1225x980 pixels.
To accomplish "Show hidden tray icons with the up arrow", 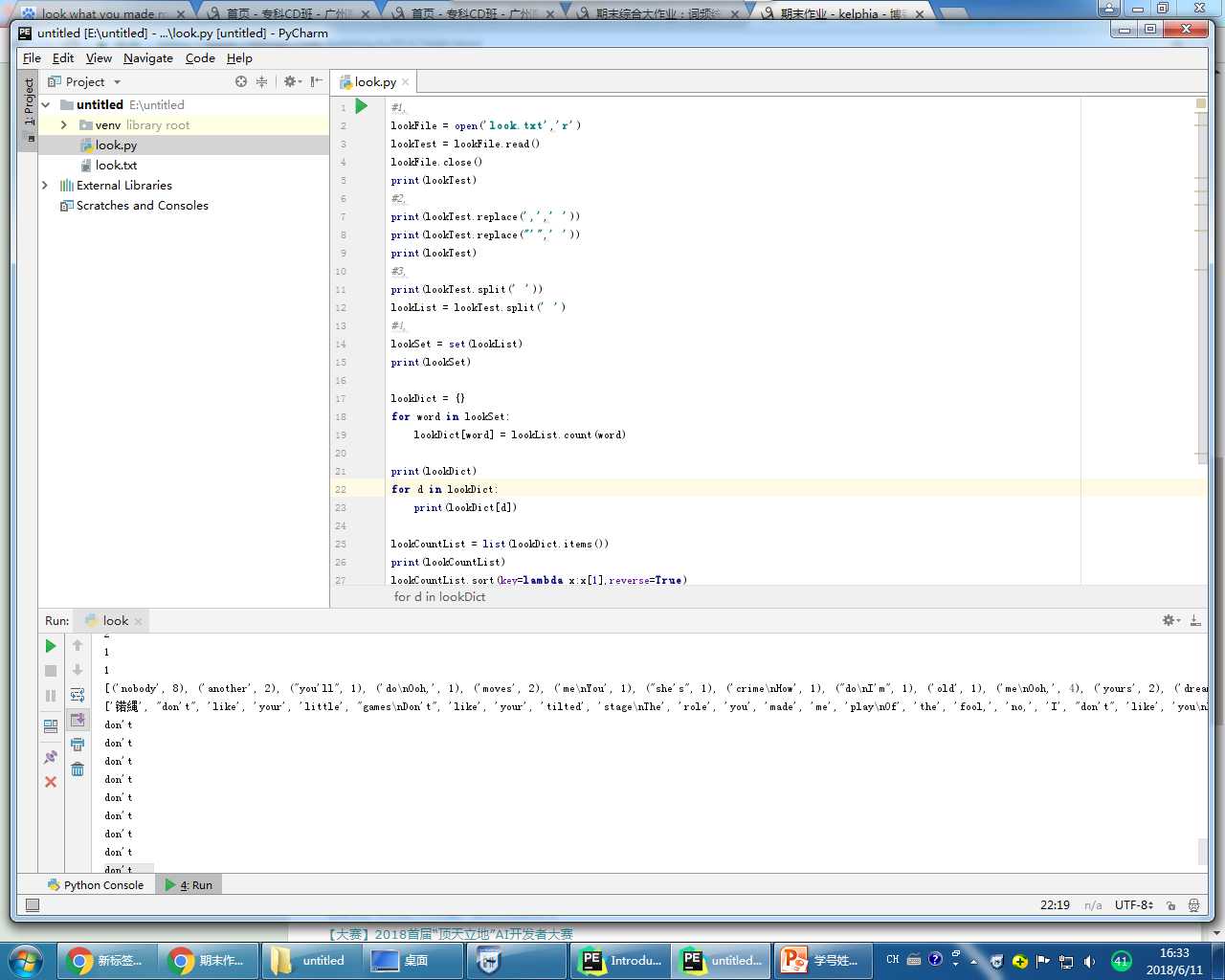I will pyautogui.click(x=973, y=961).
